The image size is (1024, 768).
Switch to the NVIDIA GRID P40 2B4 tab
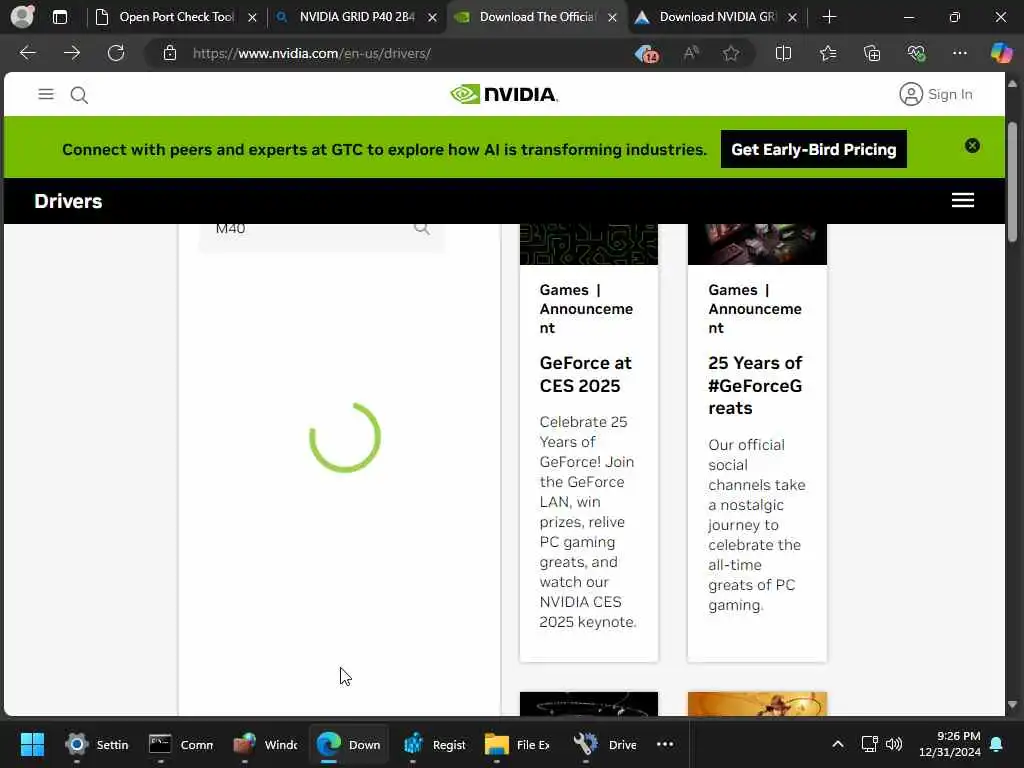tap(357, 17)
